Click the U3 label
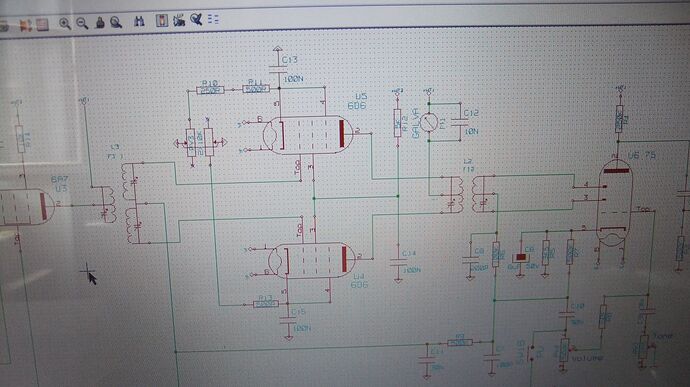Image resolution: width=690 pixels, height=387 pixels. pyautogui.click(x=61, y=188)
